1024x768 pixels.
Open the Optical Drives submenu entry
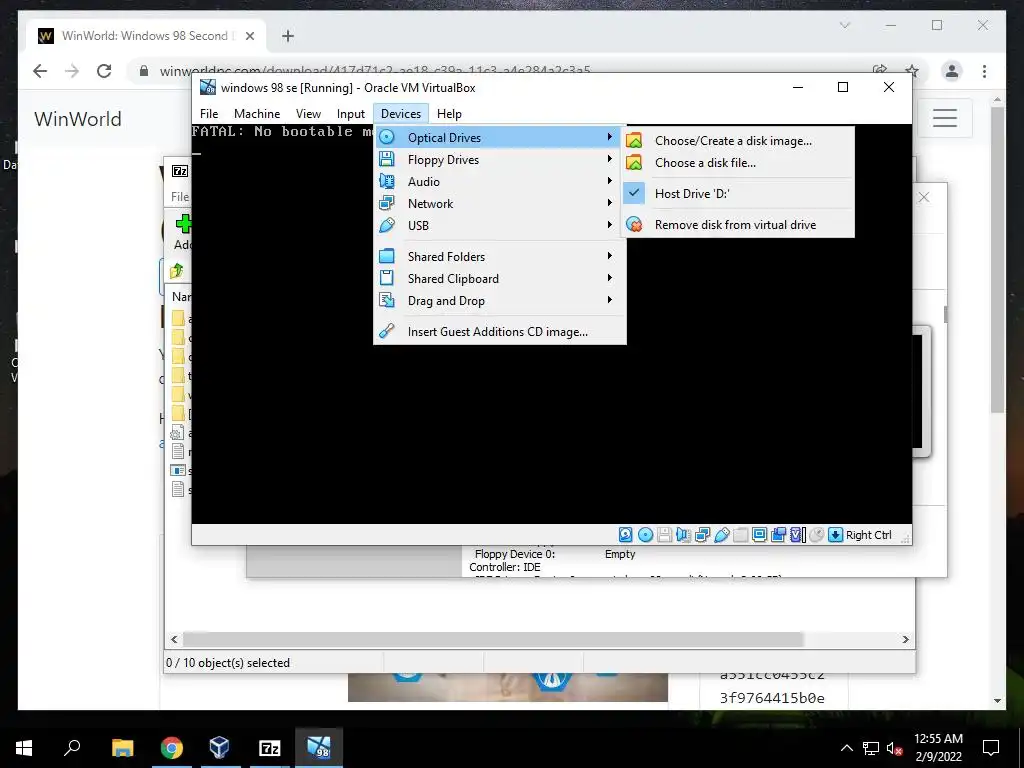[x=500, y=137]
